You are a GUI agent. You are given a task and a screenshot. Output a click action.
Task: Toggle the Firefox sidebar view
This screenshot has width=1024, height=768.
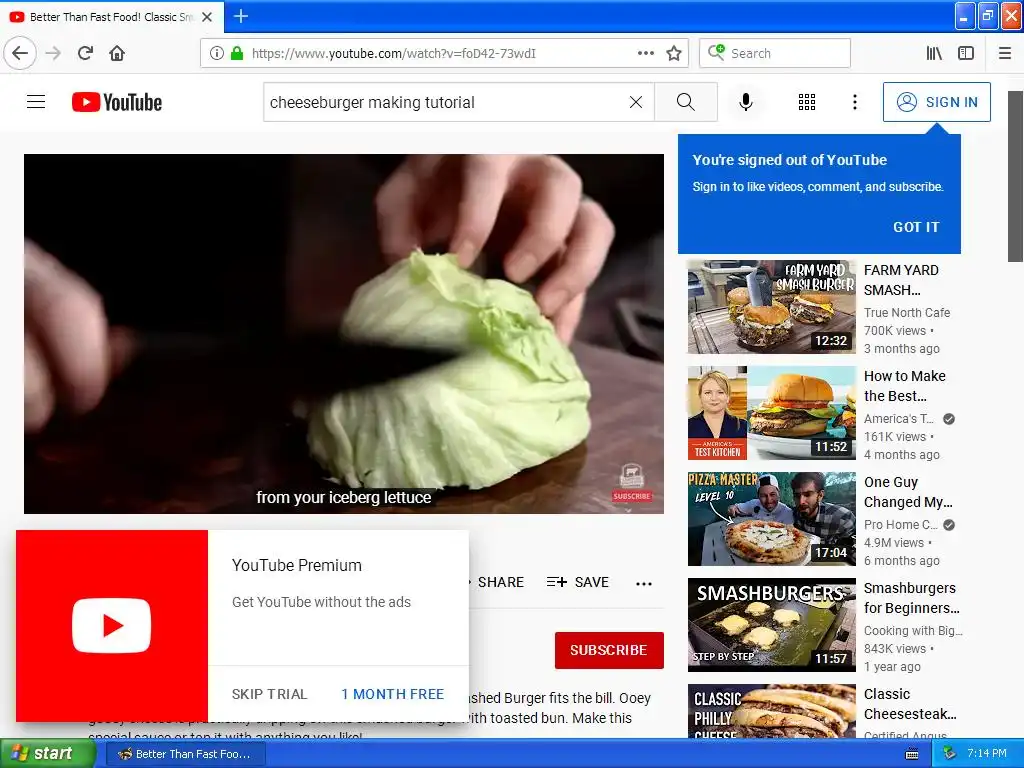(966, 54)
